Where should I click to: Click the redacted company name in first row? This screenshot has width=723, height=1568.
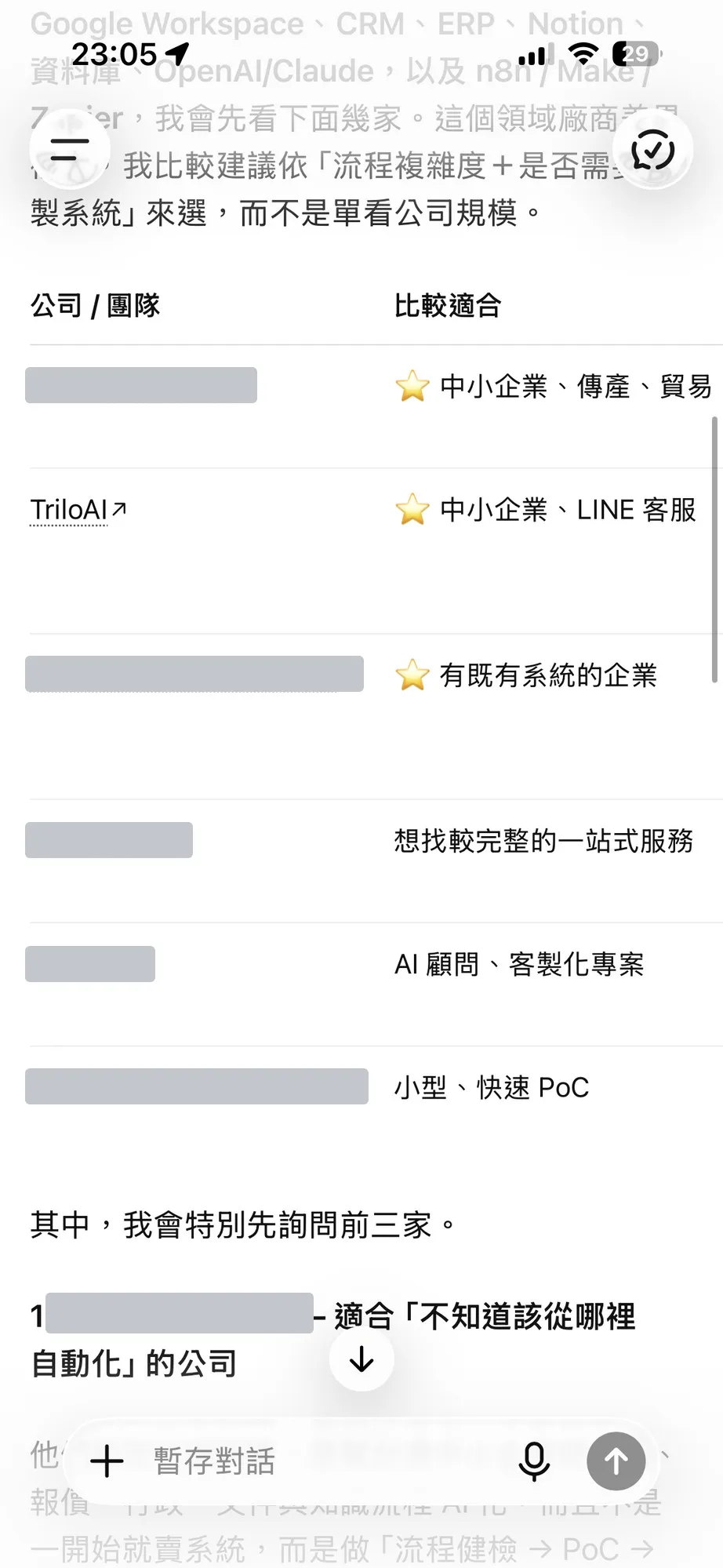tap(141, 385)
